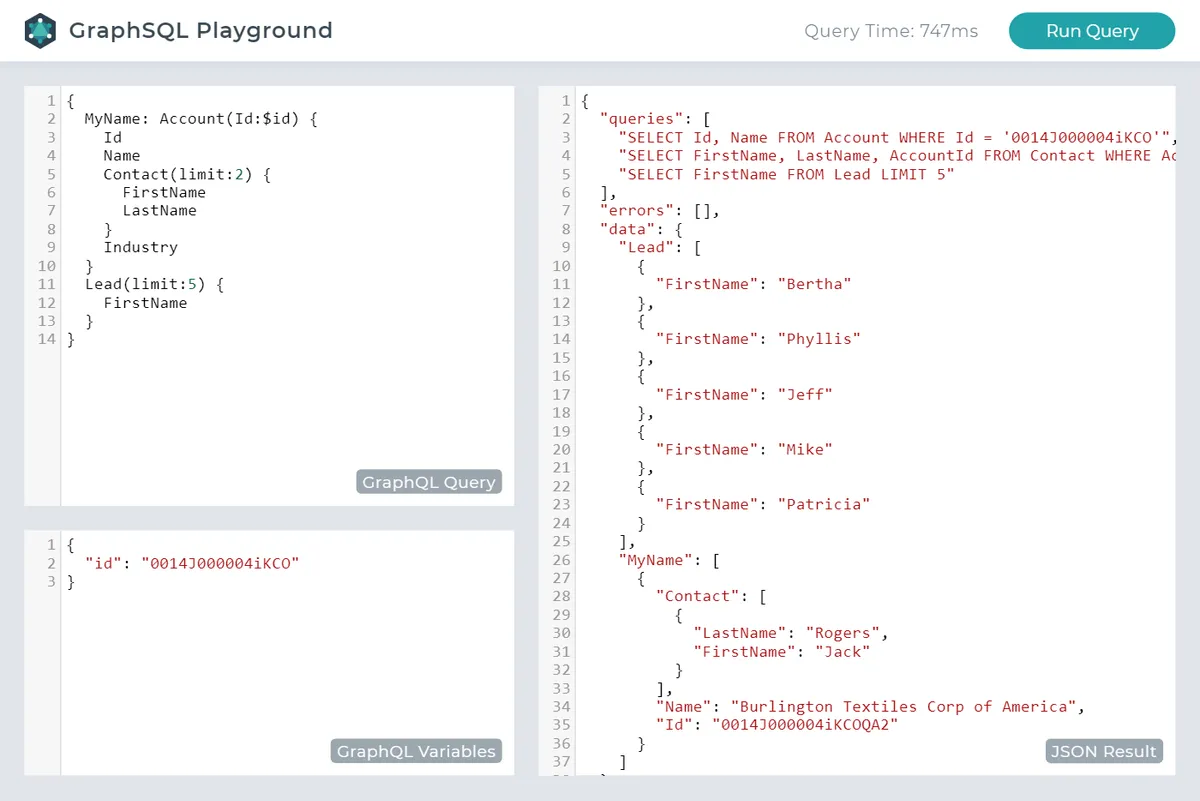Click the line 'MyName: Account(Id:$id) {' in query
This screenshot has width=1200, height=801.
(x=200, y=119)
